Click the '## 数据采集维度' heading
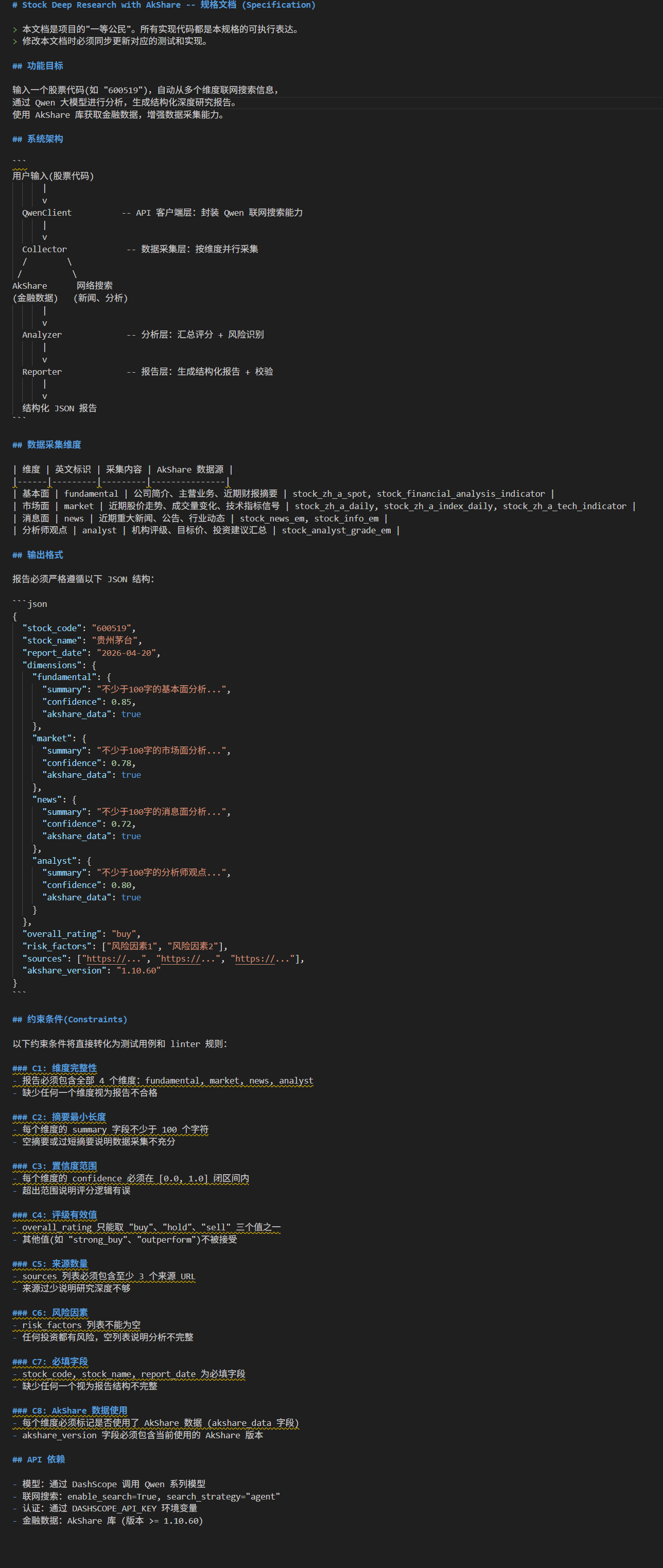 47,444
